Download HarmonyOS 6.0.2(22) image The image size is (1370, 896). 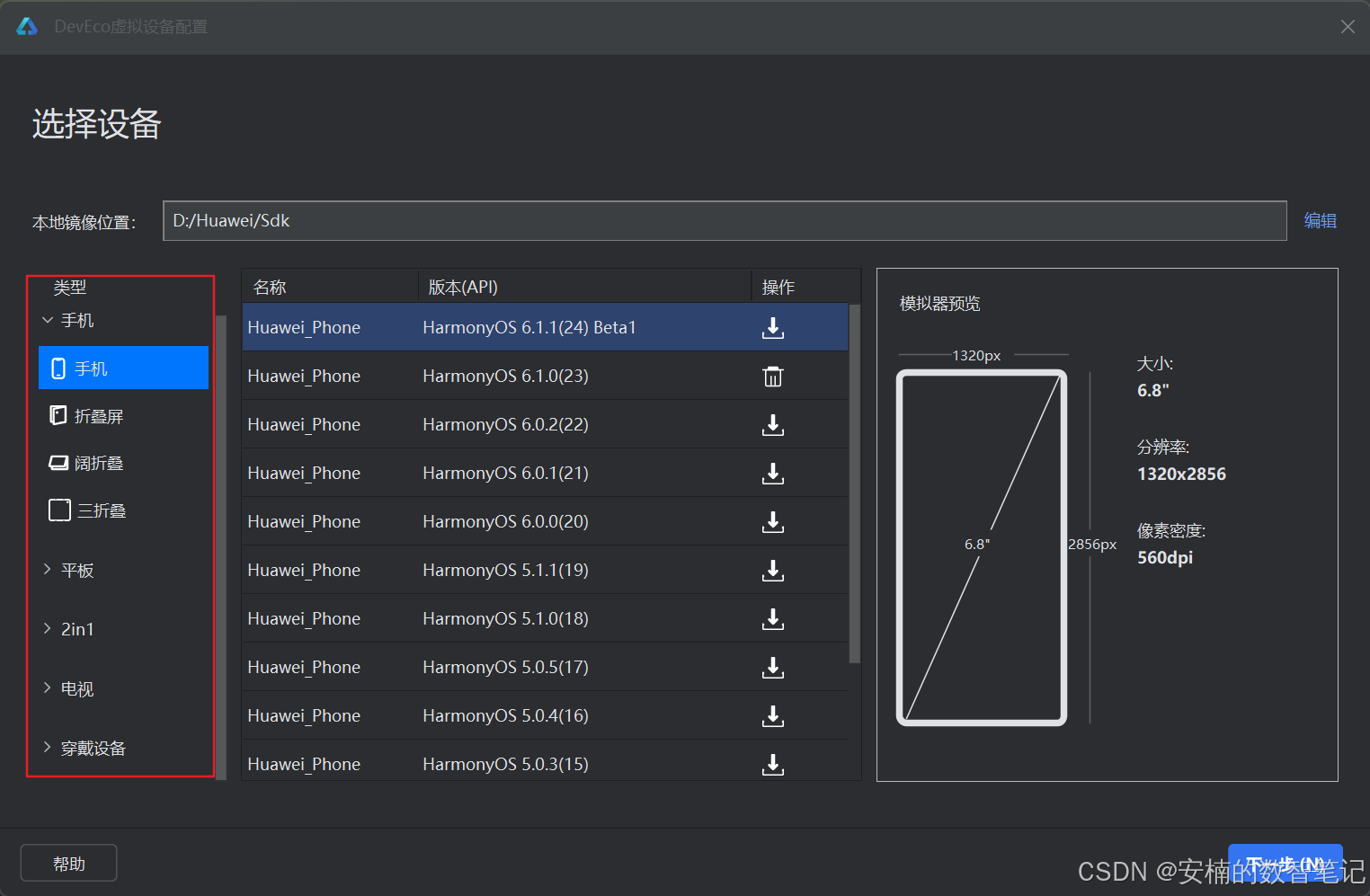[773, 425]
